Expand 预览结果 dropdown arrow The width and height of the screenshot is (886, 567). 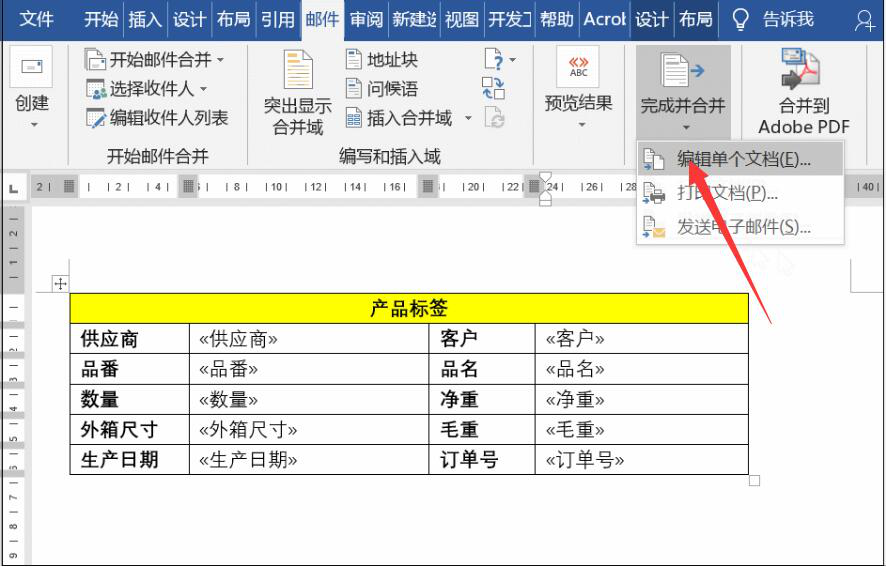pos(581,124)
